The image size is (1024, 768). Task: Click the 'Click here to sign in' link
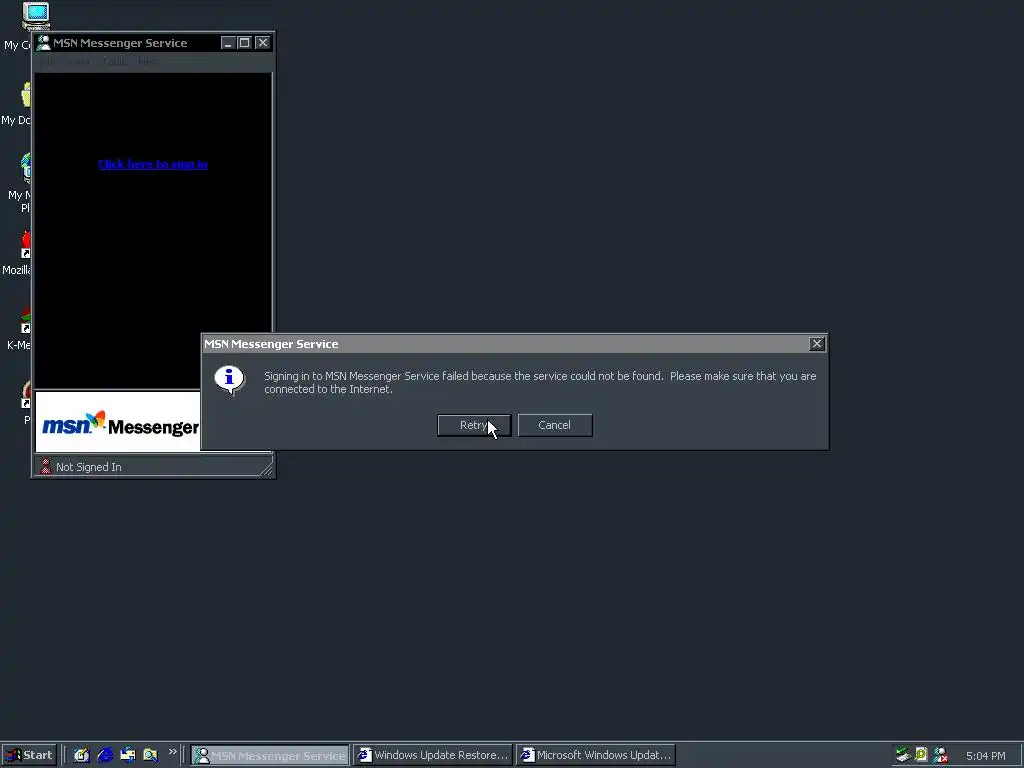153,164
